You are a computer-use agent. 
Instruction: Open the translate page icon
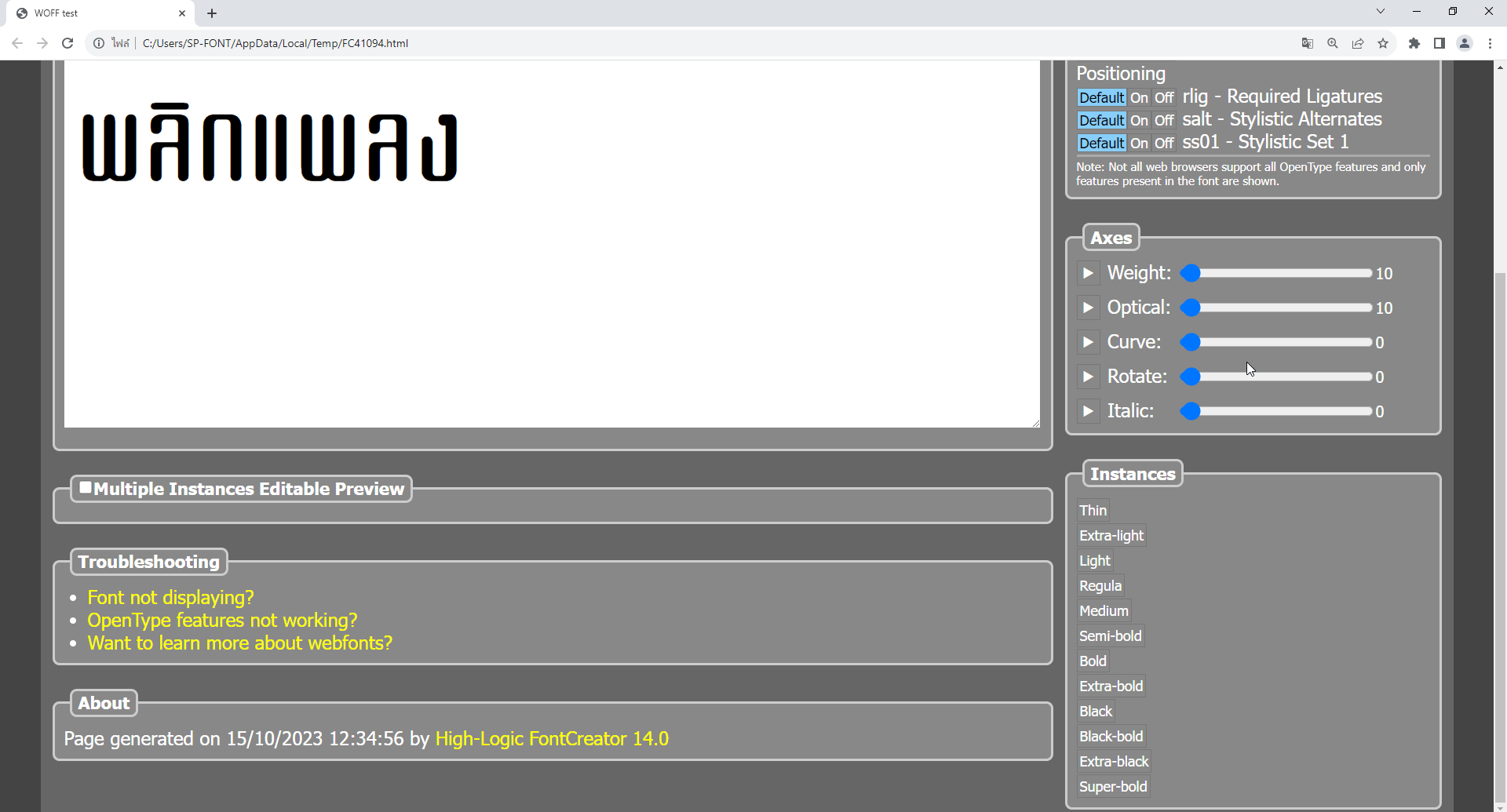(1308, 43)
